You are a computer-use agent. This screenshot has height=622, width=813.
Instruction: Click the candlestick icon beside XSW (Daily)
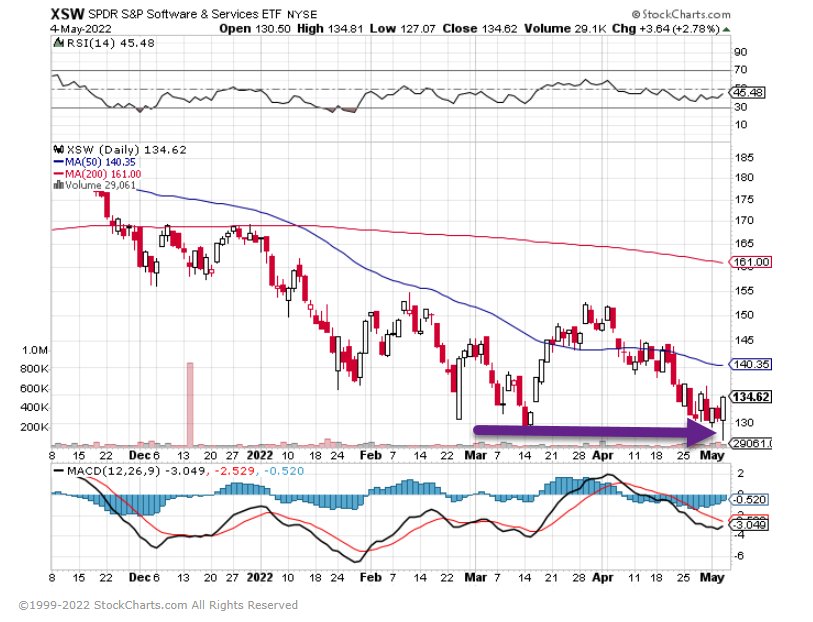coord(59,150)
